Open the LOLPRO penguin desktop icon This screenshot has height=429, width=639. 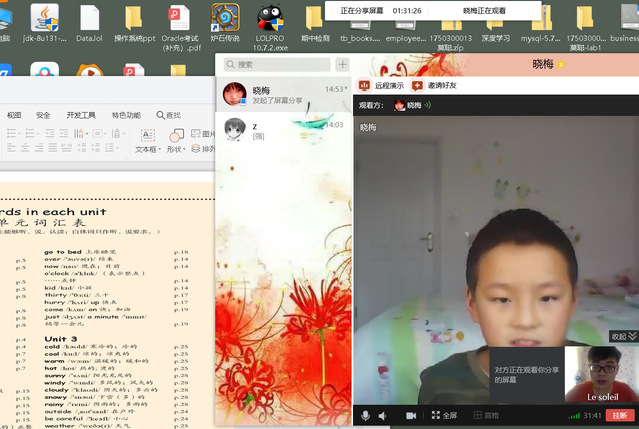[x=268, y=27]
